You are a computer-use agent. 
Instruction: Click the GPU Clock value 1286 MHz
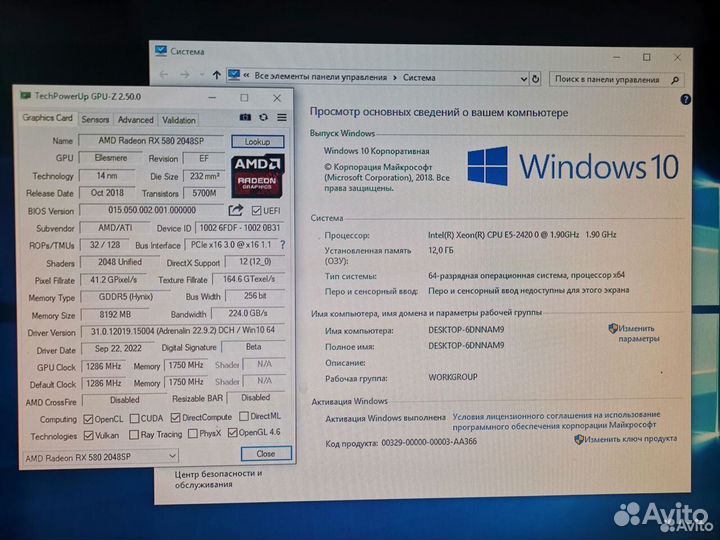[104, 366]
